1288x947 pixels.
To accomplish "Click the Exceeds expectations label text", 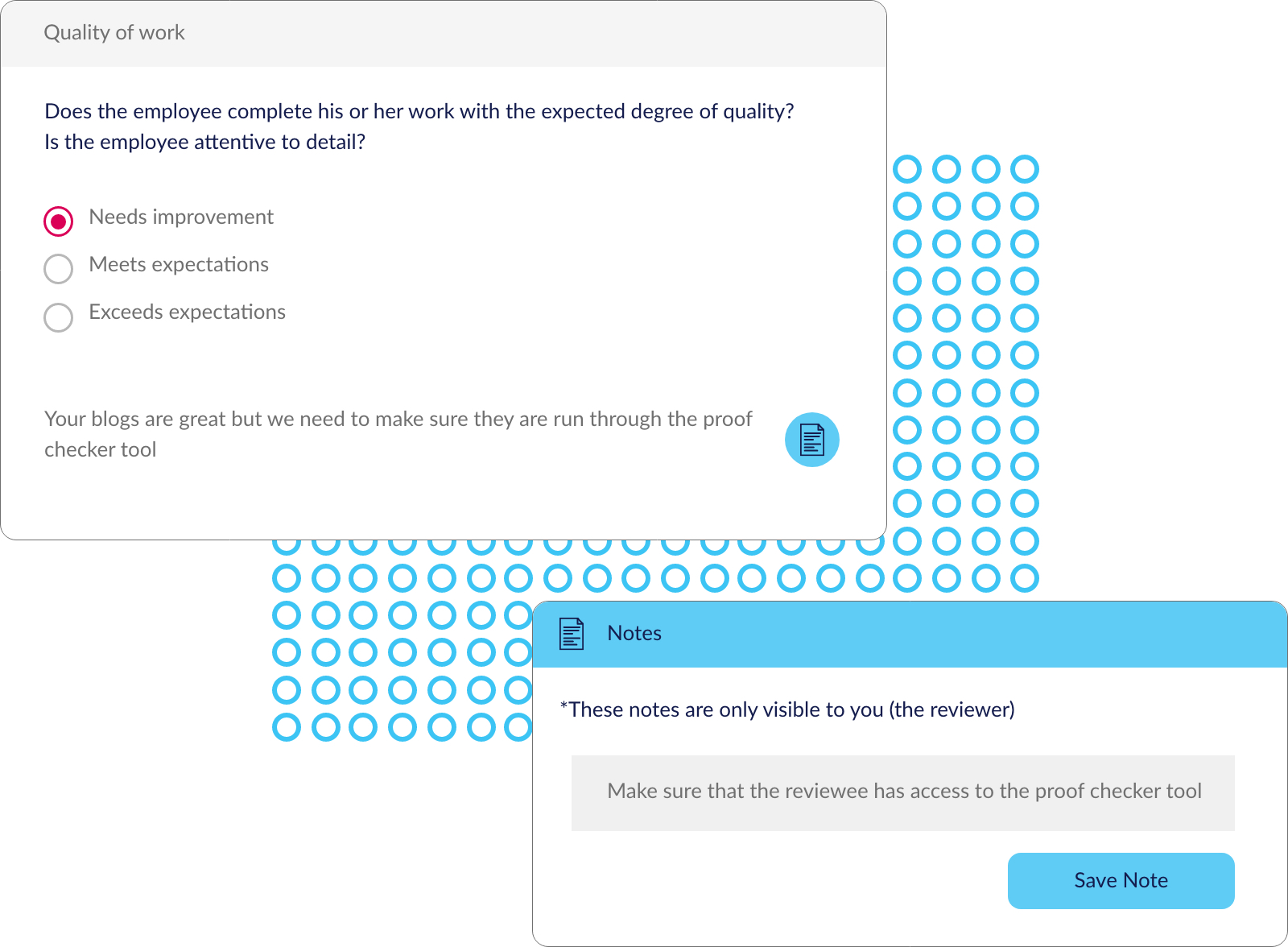I will tap(188, 312).
